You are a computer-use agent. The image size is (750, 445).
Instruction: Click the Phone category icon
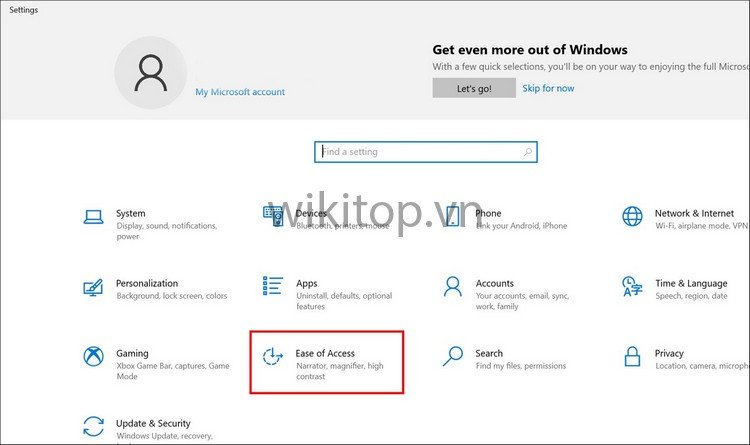click(453, 217)
